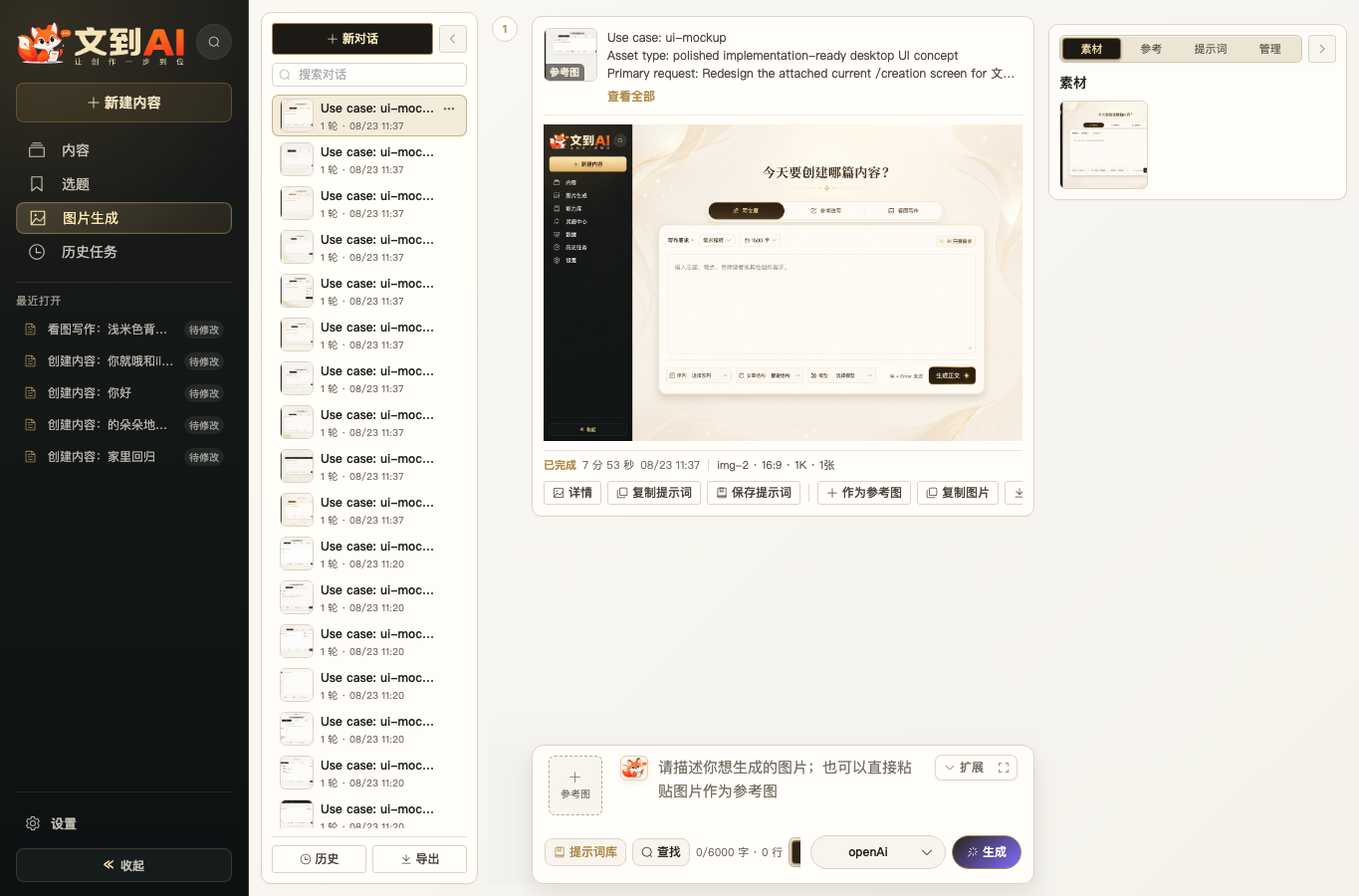Copy the image with 复制图片
The height and width of the screenshot is (896, 1359).
coord(958,493)
